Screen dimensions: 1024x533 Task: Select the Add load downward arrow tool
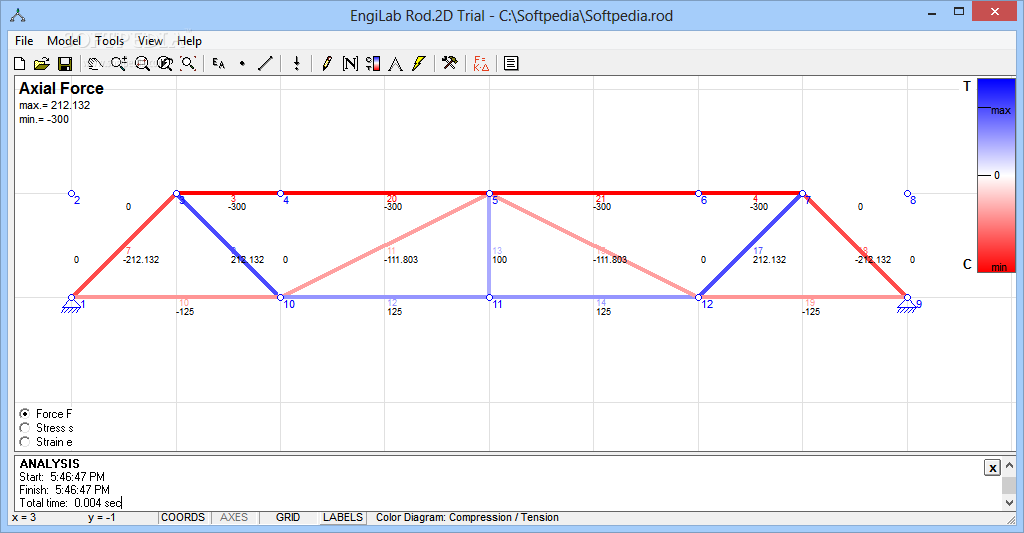pos(296,63)
